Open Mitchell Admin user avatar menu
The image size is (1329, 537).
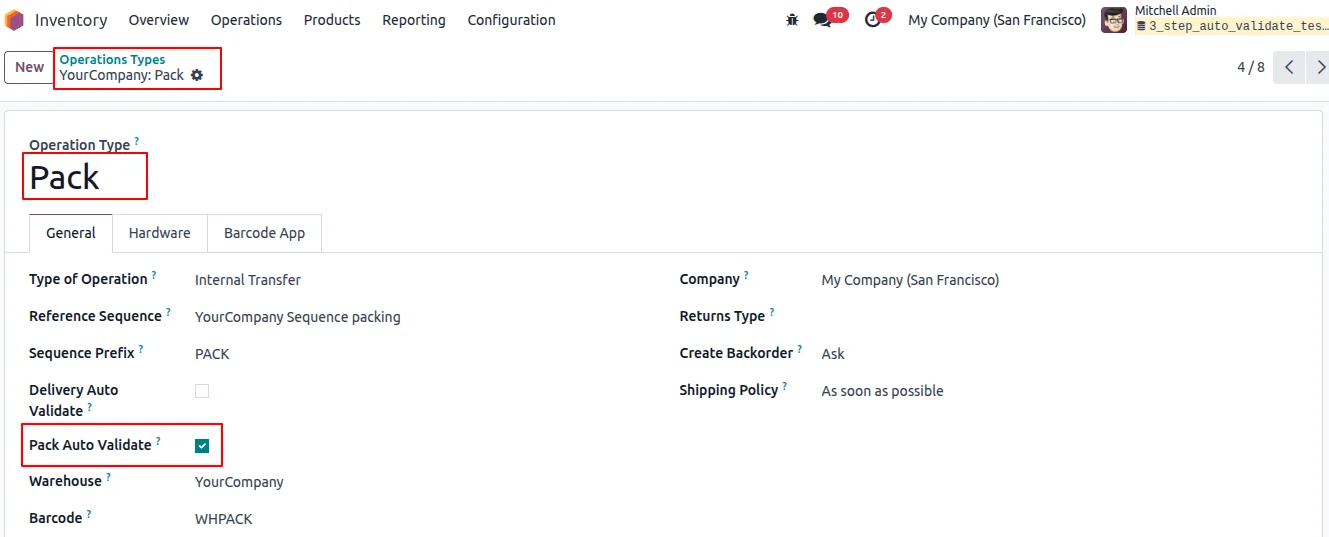[1114, 20]
